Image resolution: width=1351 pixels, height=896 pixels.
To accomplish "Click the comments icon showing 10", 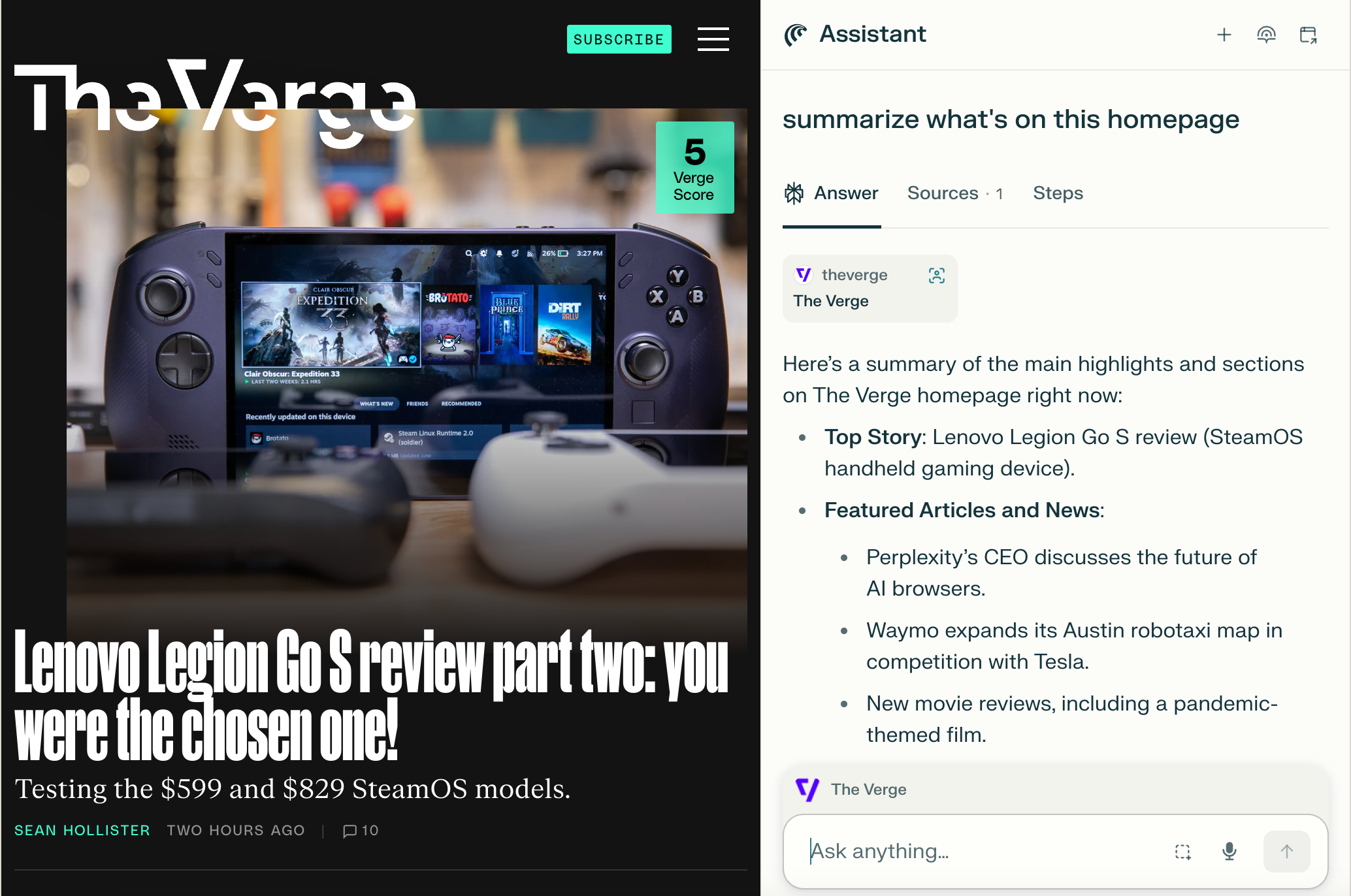I will (x=361, y=830).
